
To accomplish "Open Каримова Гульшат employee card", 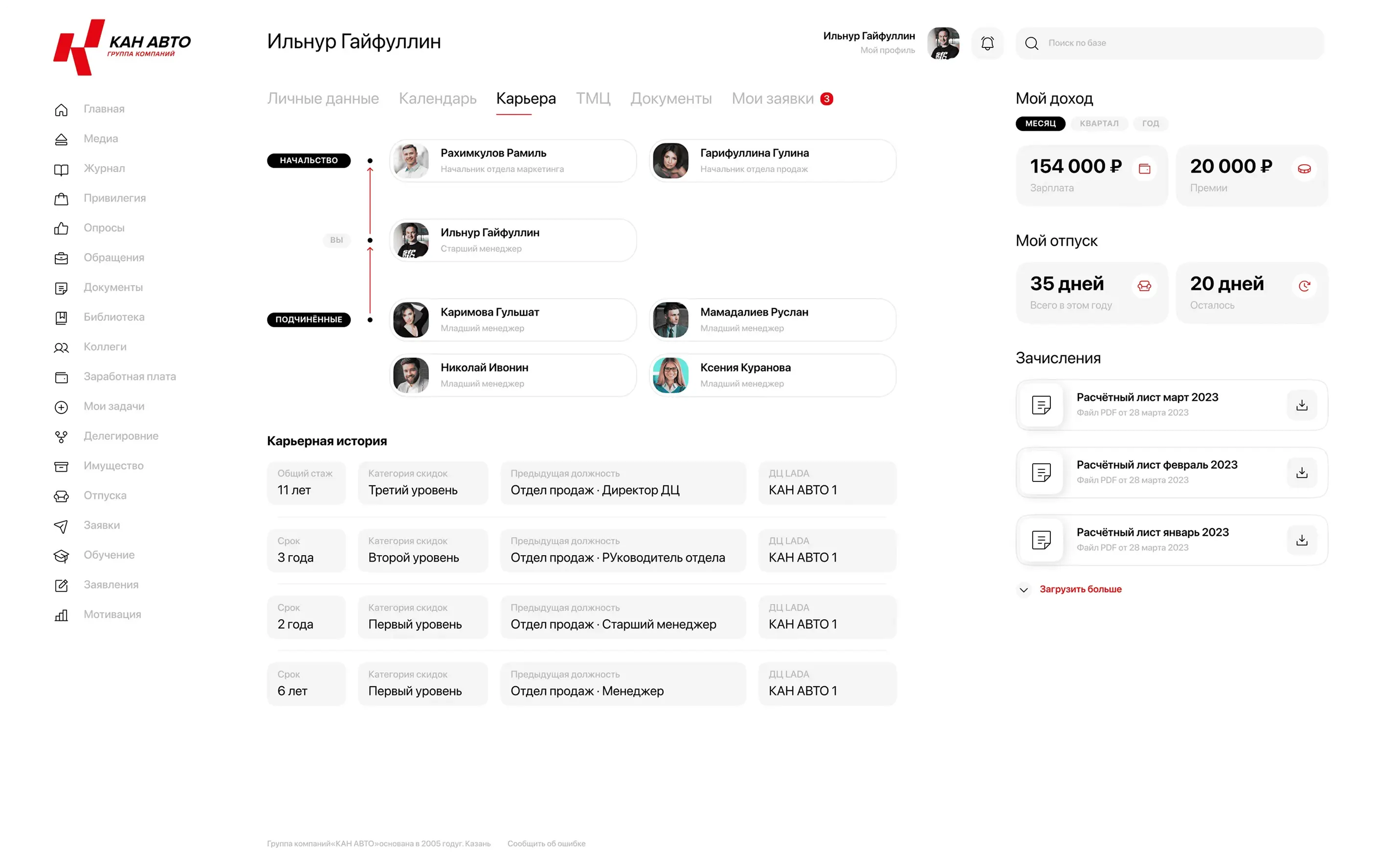I will click(512, 320).
